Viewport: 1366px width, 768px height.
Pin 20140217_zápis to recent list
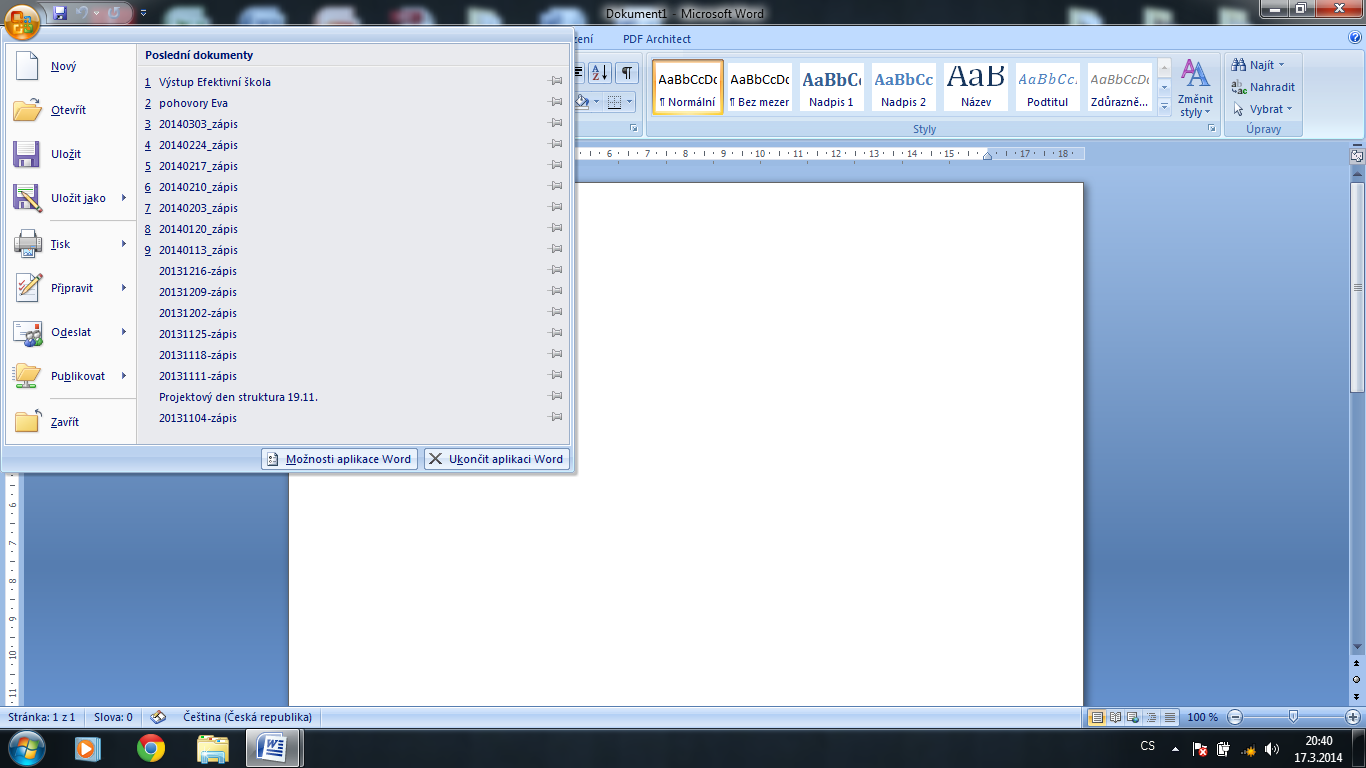pyautogui.click(x=556, y=165)
